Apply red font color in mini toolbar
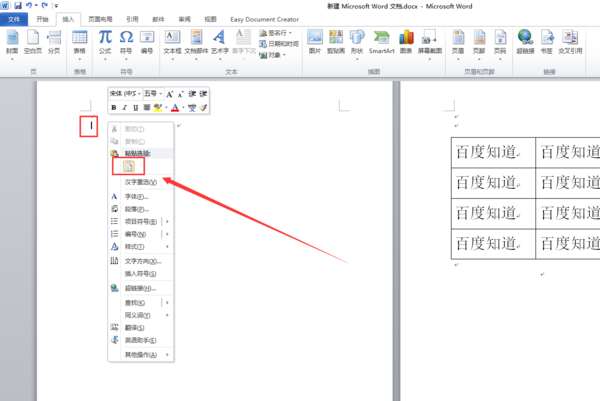This screenshot has width=600, height=401. point(175,108)
